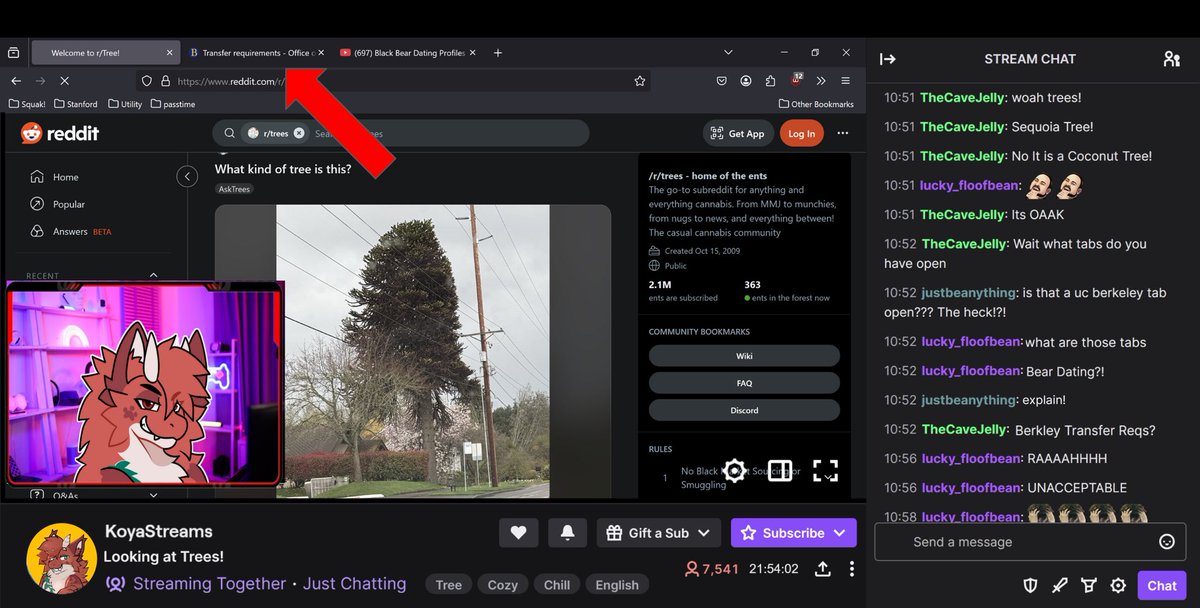Open the passtime bookmarks folder

[174, 104]
